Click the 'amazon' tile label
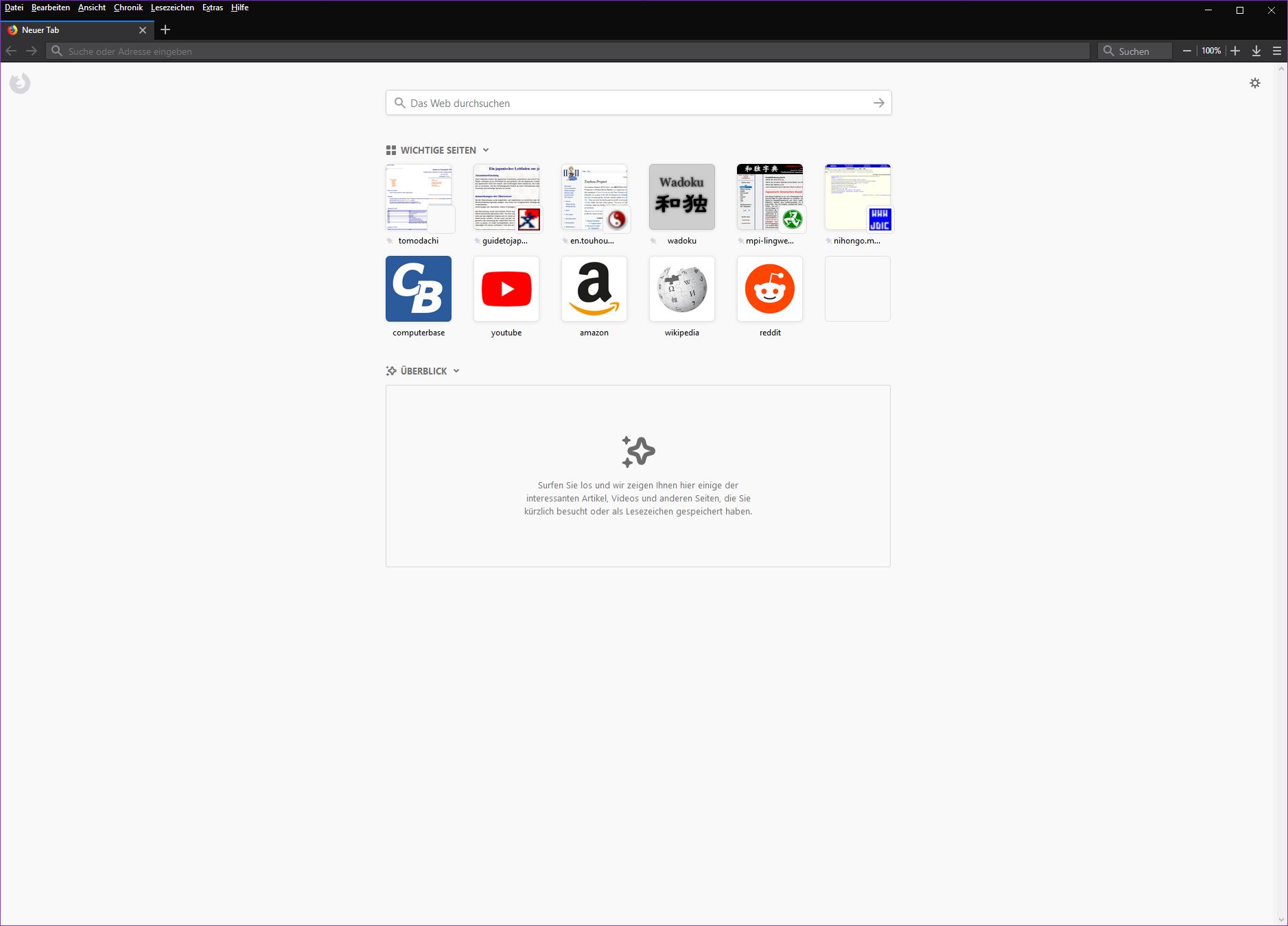Screen dimensions: 1288x926 click(594, 333)
